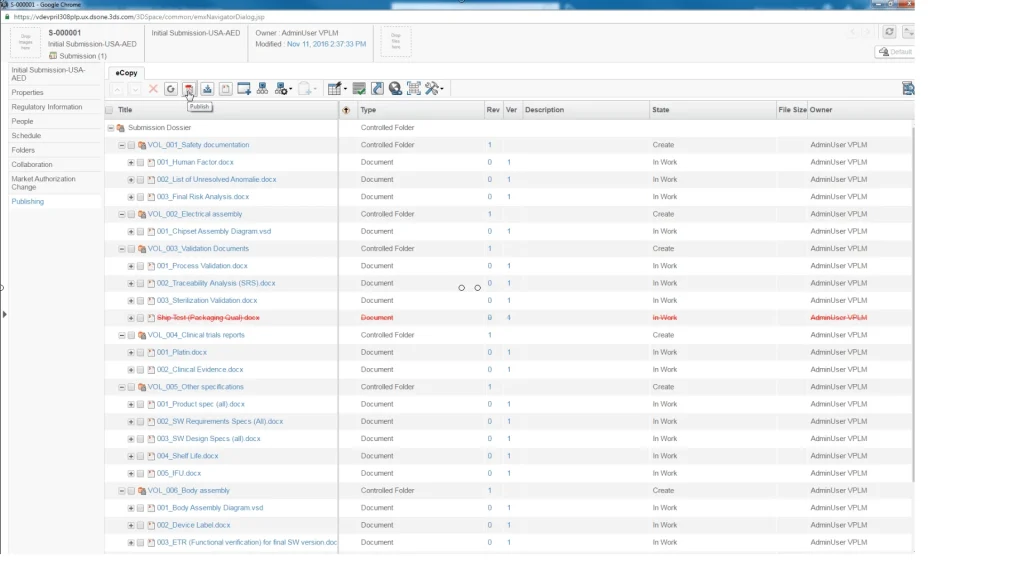Click the red X delete icon
Viewport: 1024px width, 576px height.
tap(153, 89)
